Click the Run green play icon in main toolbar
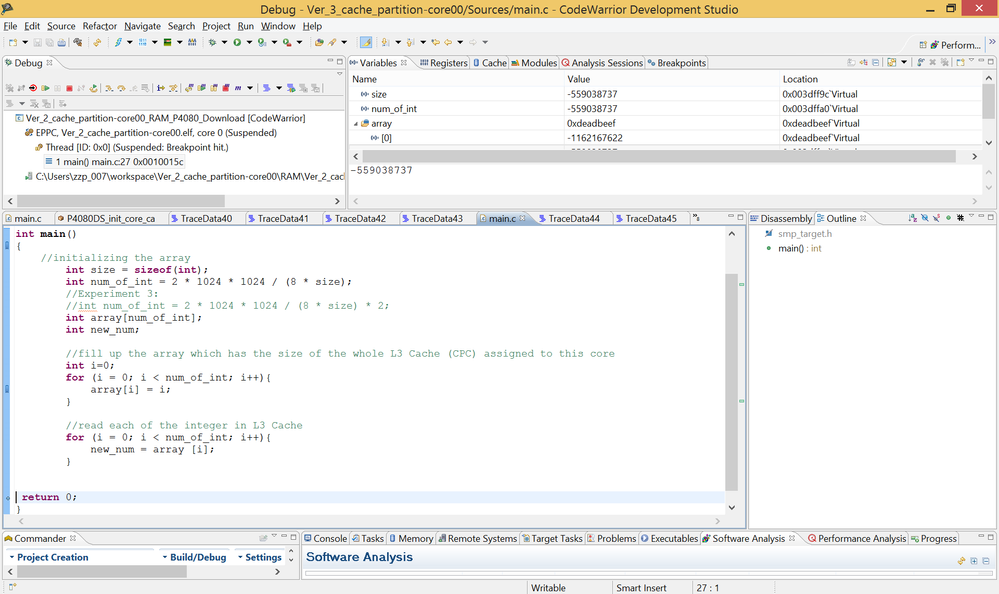The height and width of the screenshot is (594, 999). 237,43
